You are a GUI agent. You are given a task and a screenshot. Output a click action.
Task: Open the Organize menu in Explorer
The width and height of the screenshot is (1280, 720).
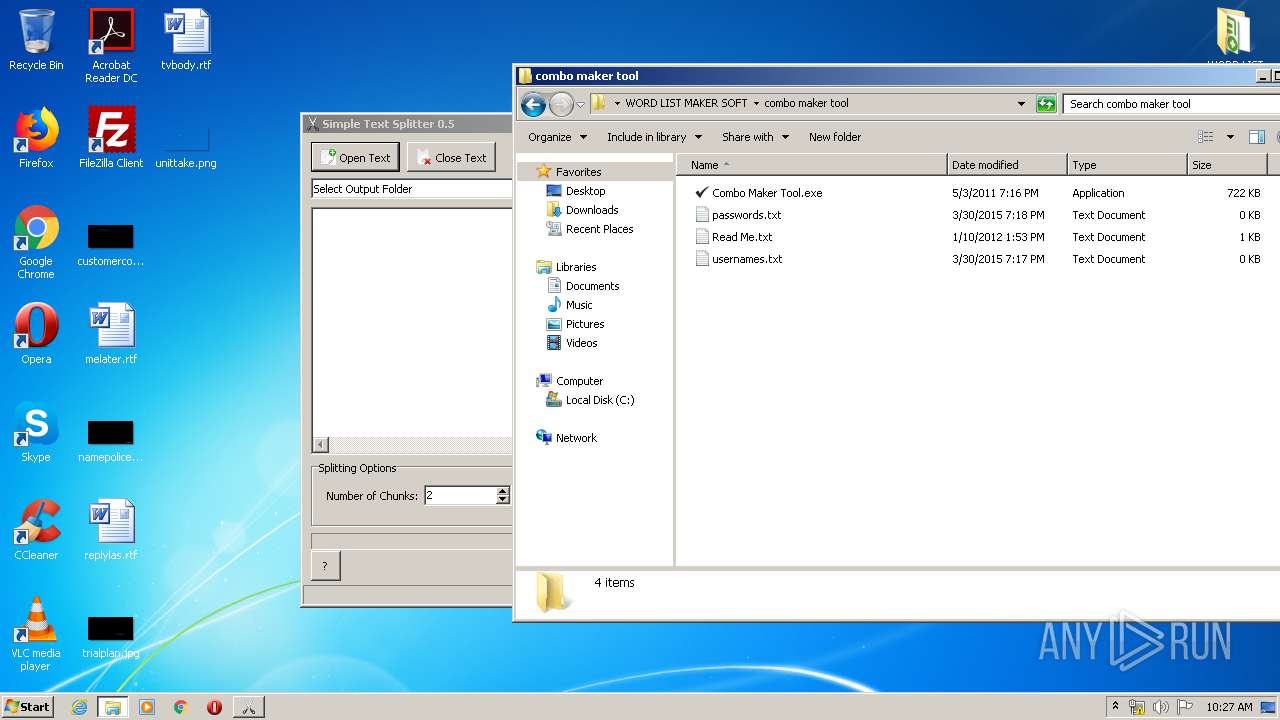coord(557,137)
